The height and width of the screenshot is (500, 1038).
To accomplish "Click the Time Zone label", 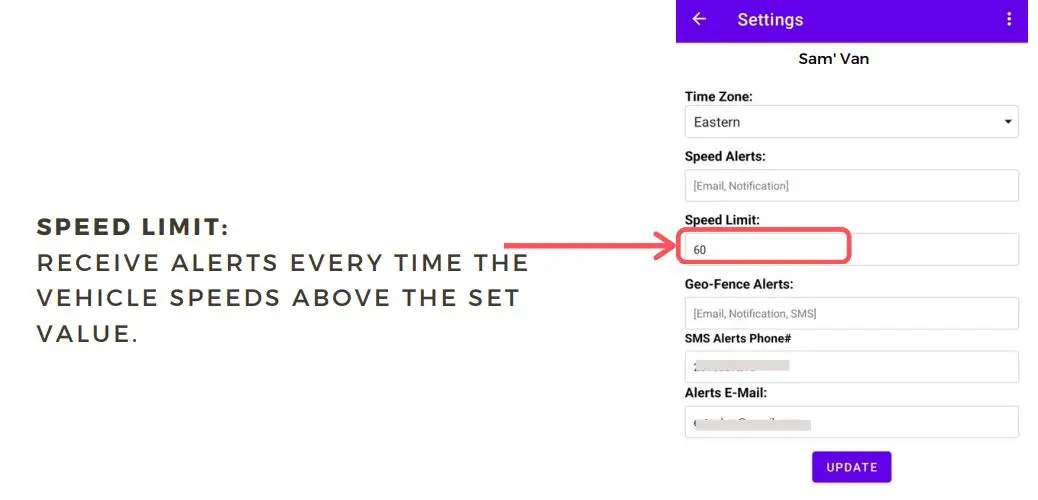I will [x=718, y=97].
